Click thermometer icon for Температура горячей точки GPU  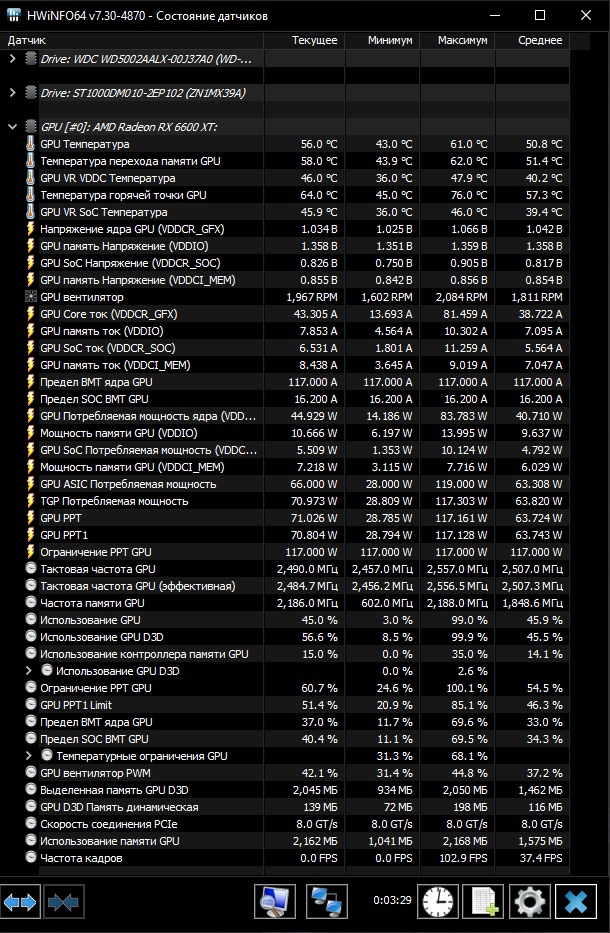click(x=31, y=195)
